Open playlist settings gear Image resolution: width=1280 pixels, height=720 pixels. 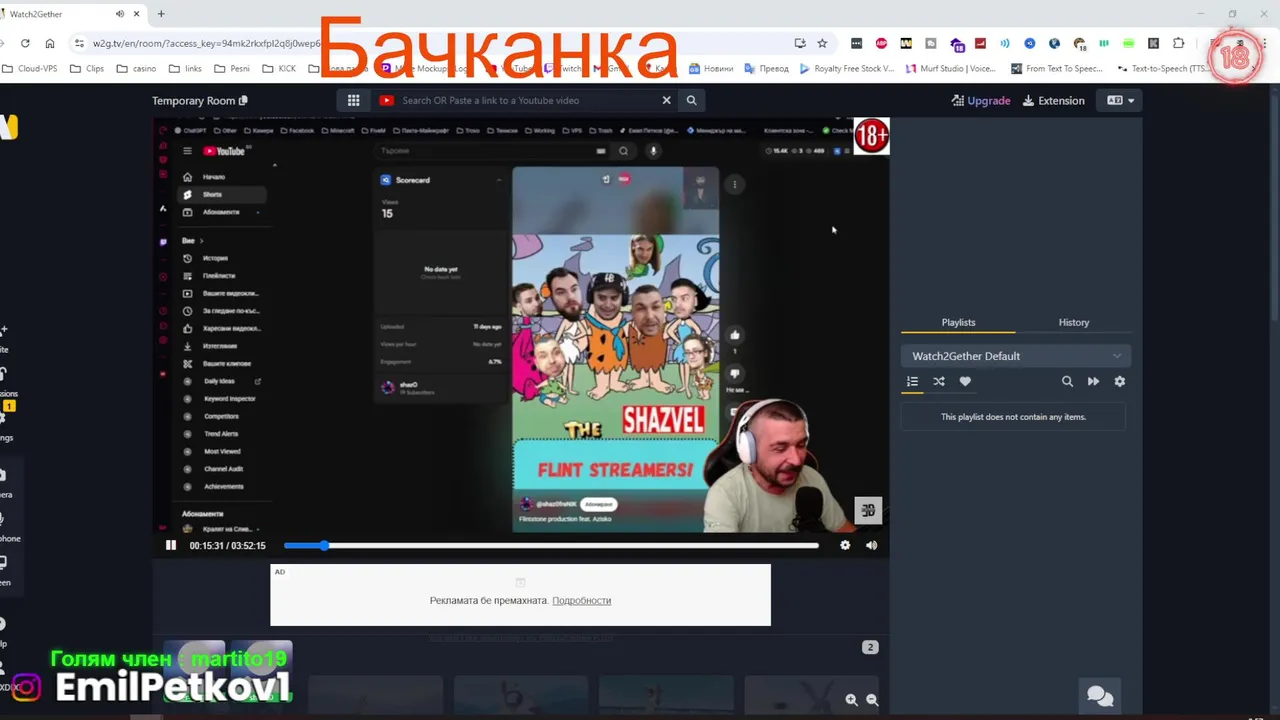tap(1120, 381)
